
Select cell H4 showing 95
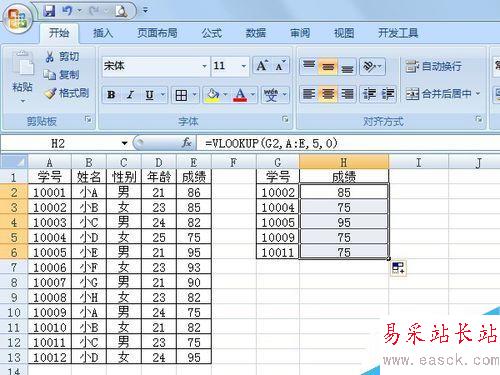pyautogui.click(x=344, y=222)
